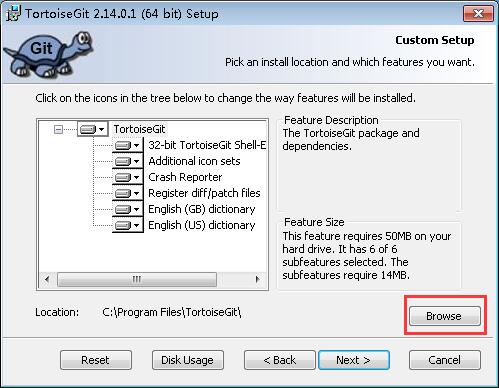Go back with the Back button
Viewport: 499px width, 388px height.
pos(280,360)
